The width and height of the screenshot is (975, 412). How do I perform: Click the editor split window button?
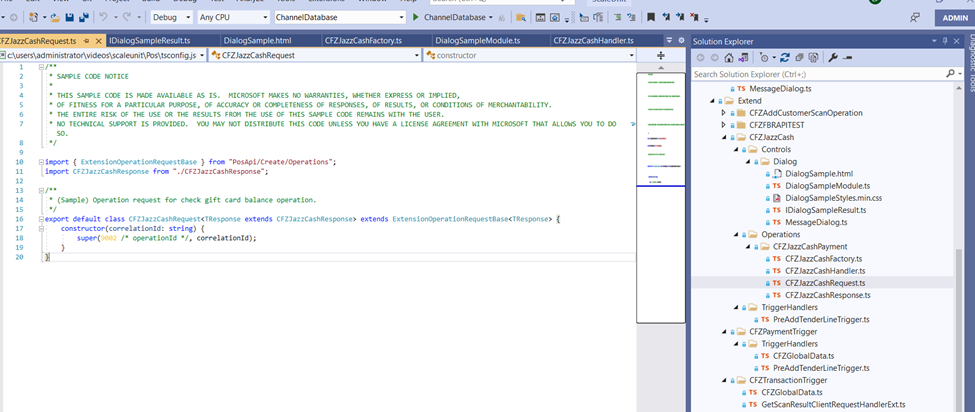tap(660, 55)
